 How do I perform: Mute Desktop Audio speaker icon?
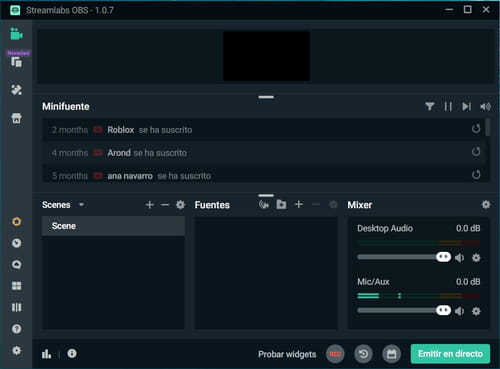(x=460, y=258)
